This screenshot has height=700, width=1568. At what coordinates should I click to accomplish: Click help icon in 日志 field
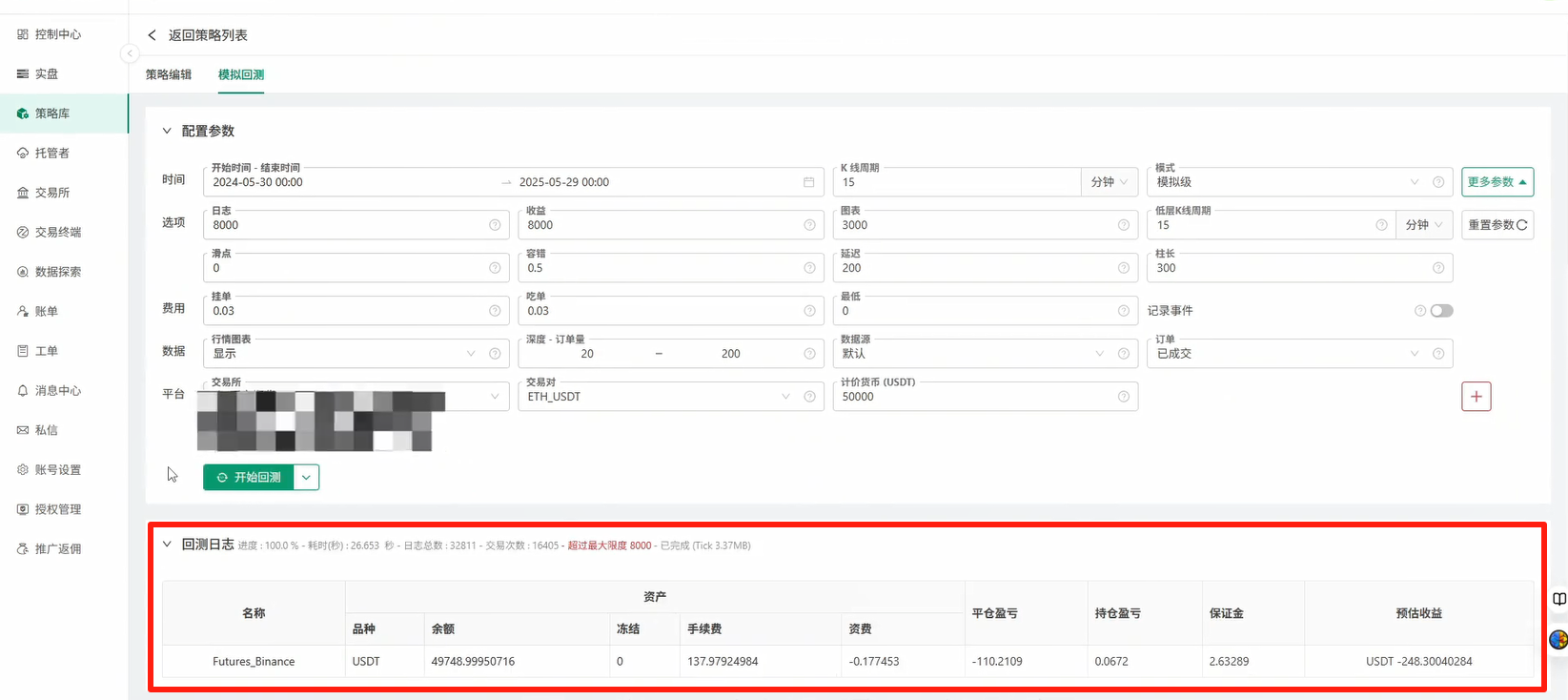pos(495,225)
